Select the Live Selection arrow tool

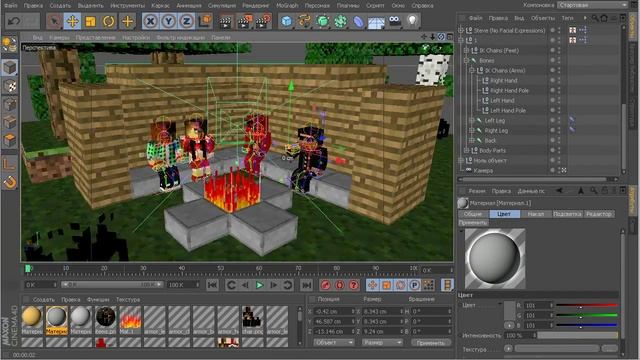(x=54, y=21)
